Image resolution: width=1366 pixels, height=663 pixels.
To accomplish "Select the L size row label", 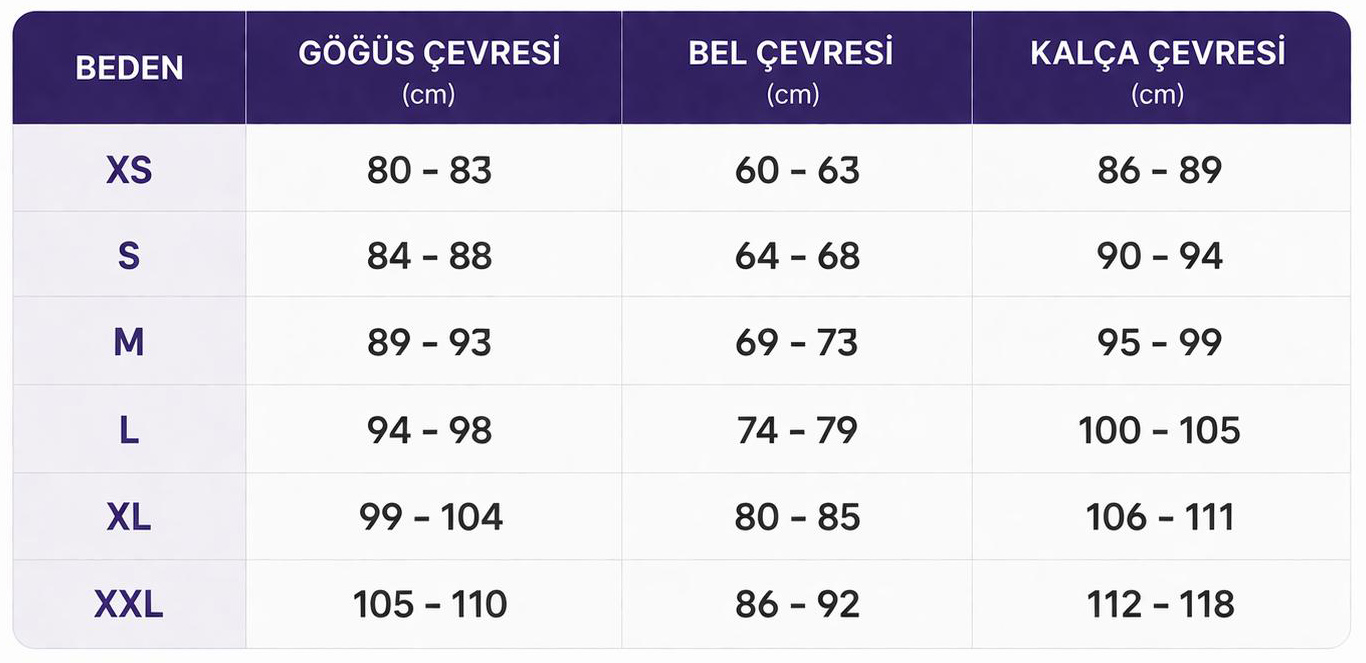I will click(x=129, y=430).
